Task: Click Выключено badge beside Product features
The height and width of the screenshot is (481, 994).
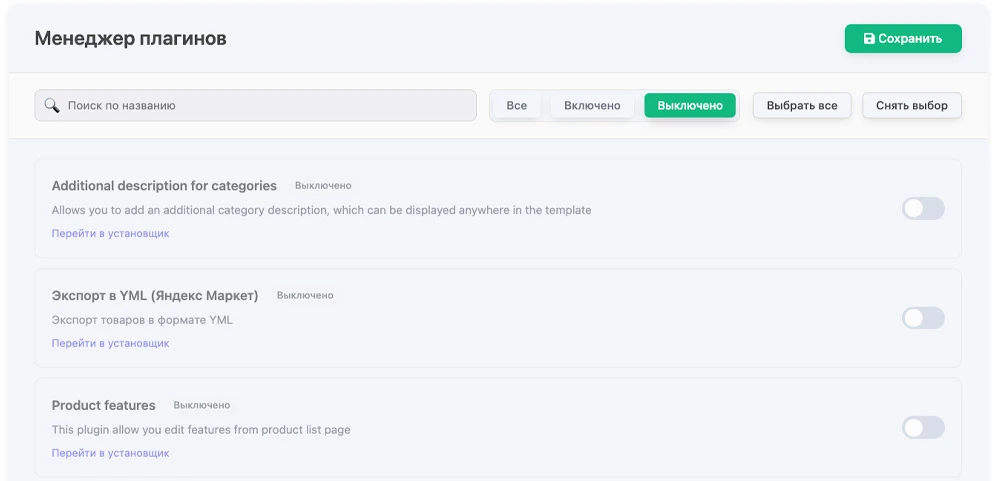Action: coord(202,406)
